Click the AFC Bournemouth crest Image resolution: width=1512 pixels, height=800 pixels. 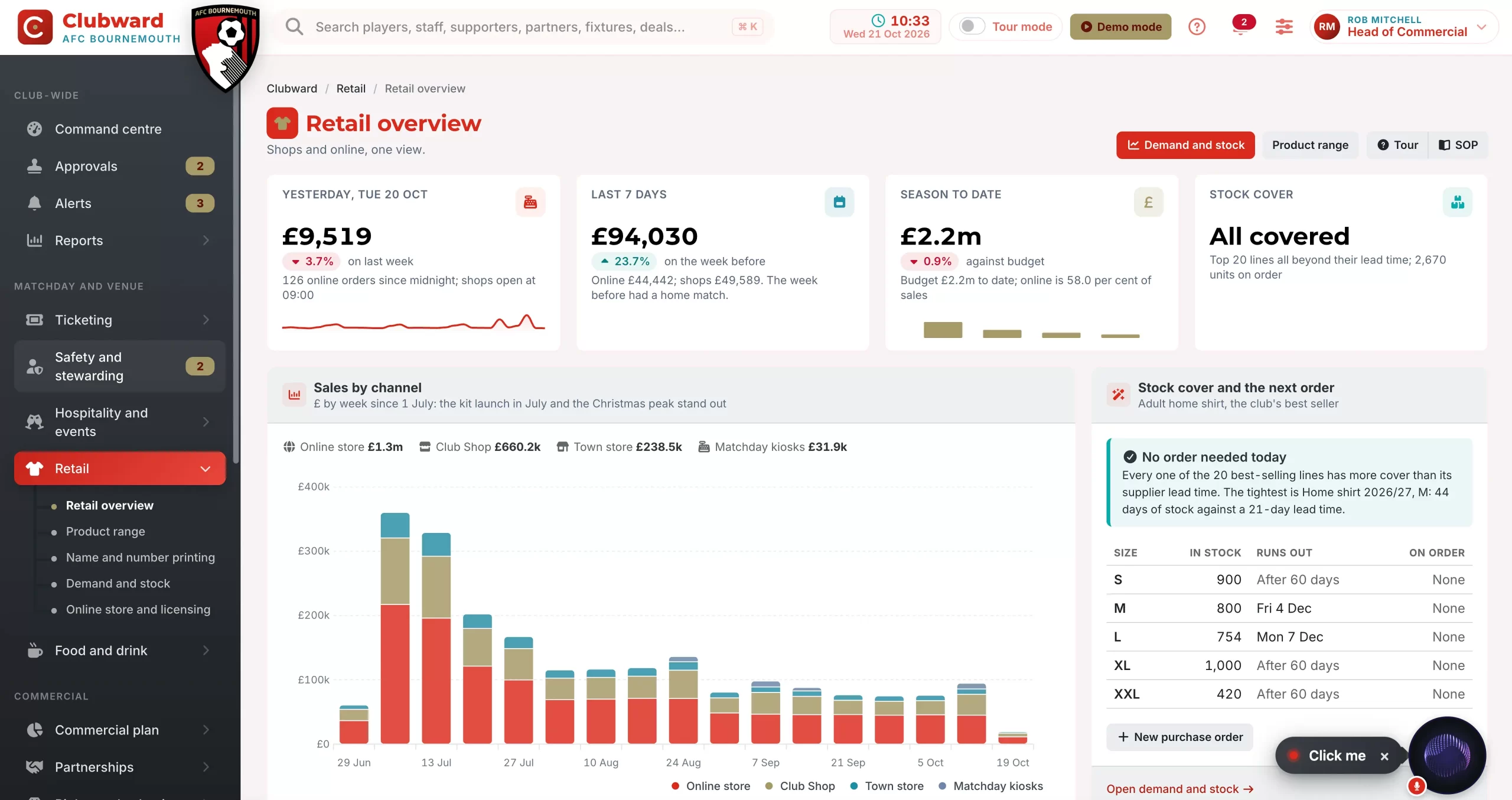pyautogui.click(x=226, y=48)
